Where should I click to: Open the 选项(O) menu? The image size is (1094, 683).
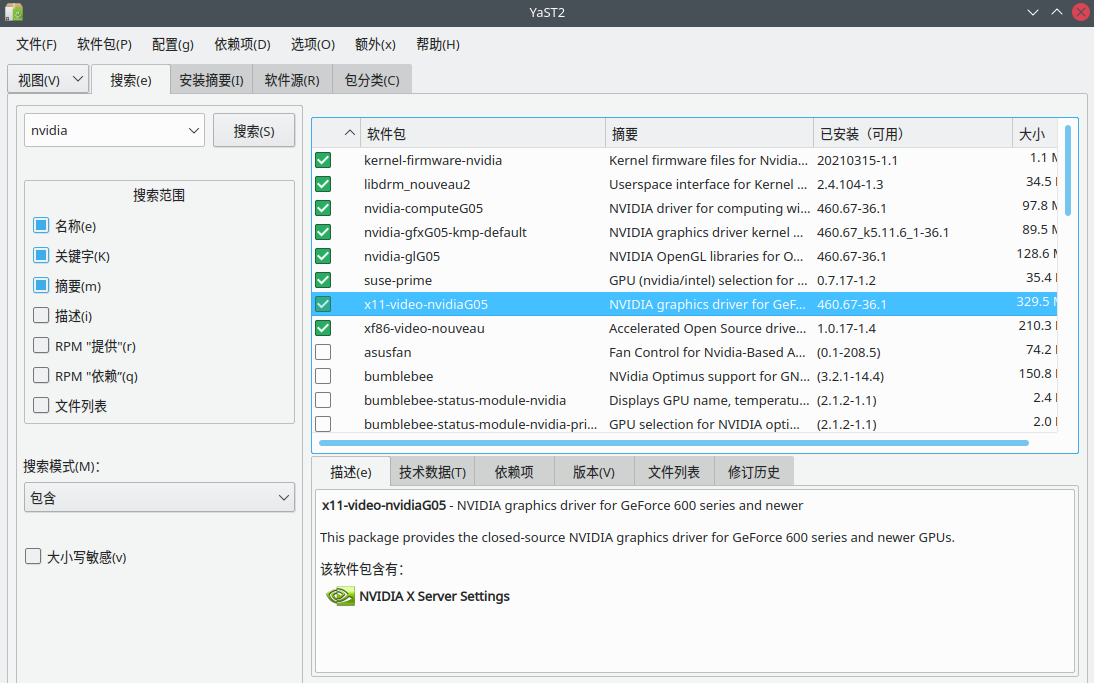click(313, 45)
